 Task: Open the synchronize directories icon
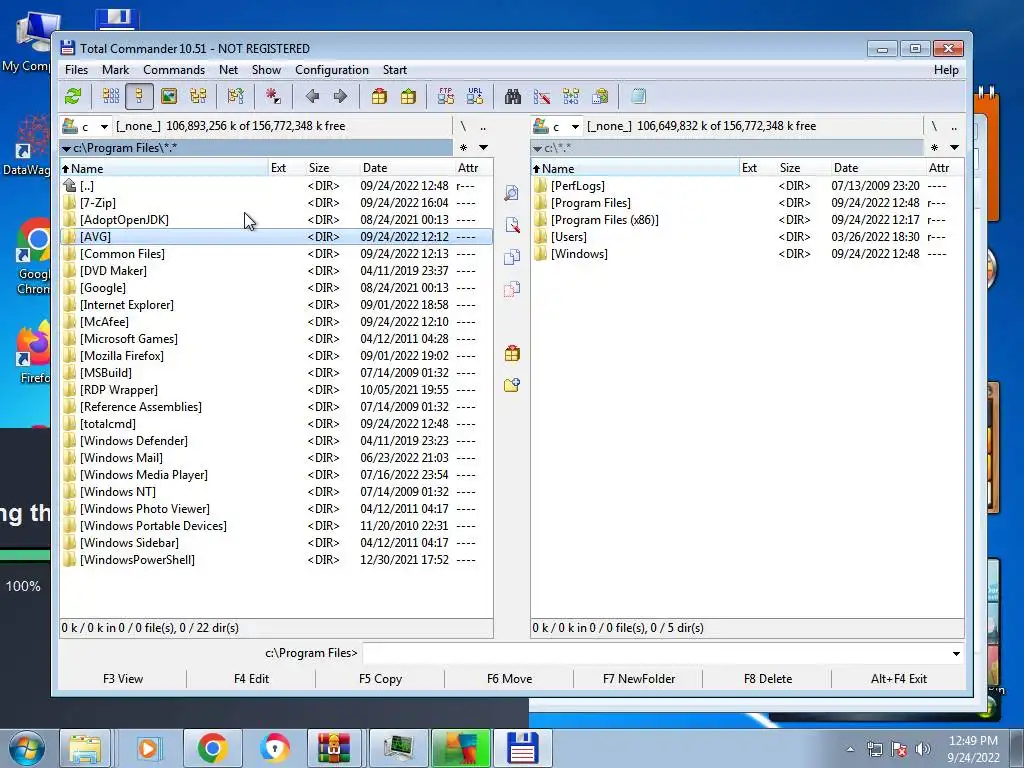(571, 97)
